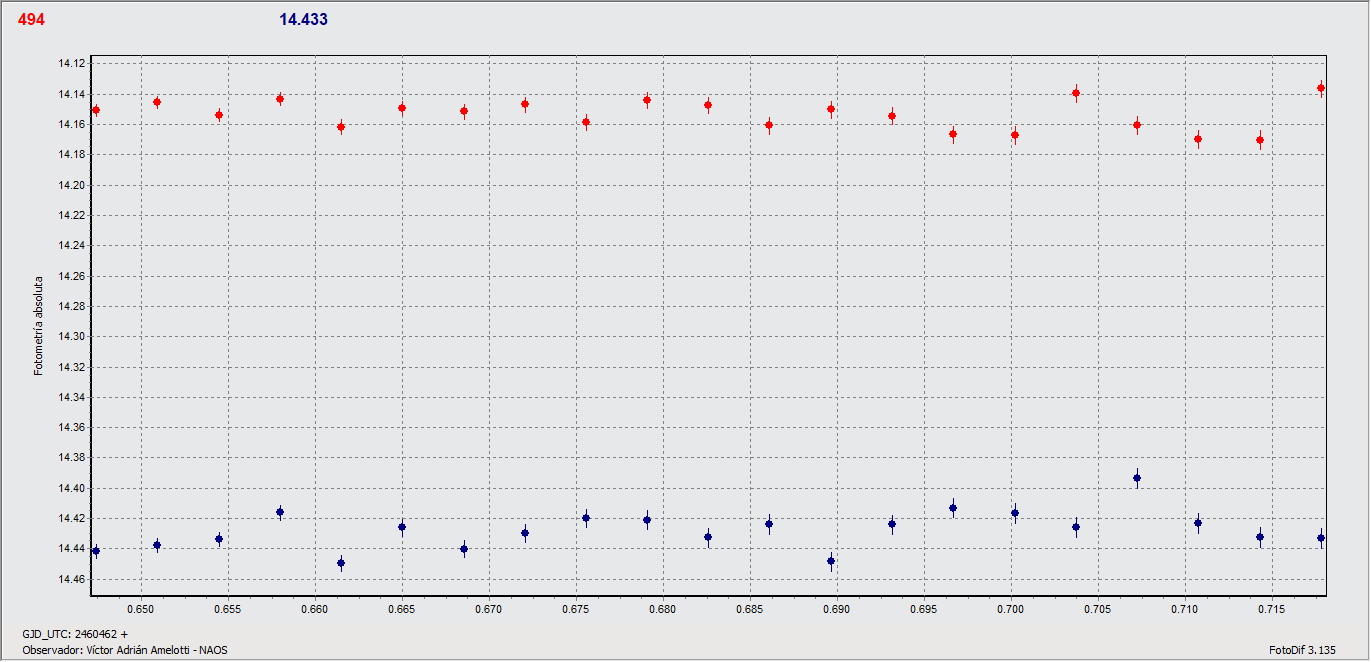The height and width of the screenshot is (662, 1371).
Task: Click the 14.36 y-axis tick label
Action: (72, 428)
